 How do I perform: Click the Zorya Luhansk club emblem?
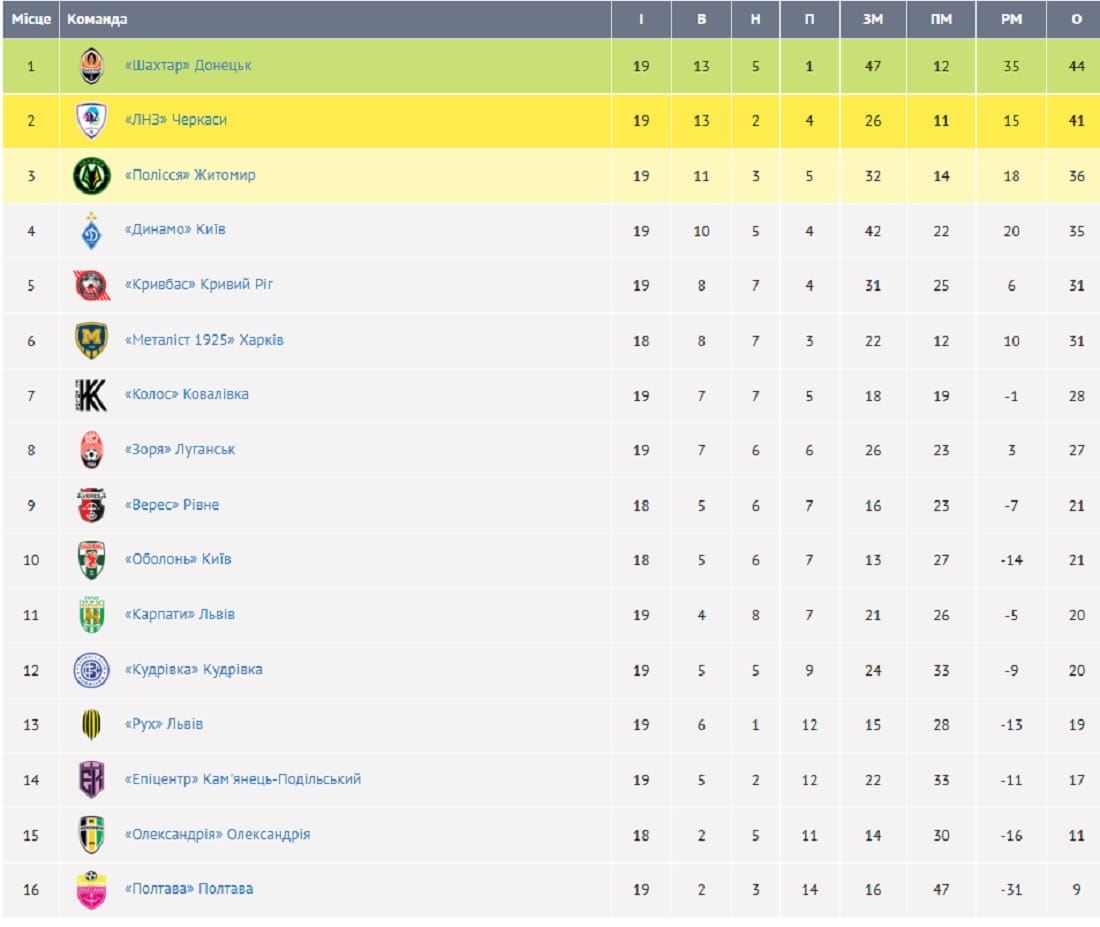pyautogui.click(x=91, y=450)
